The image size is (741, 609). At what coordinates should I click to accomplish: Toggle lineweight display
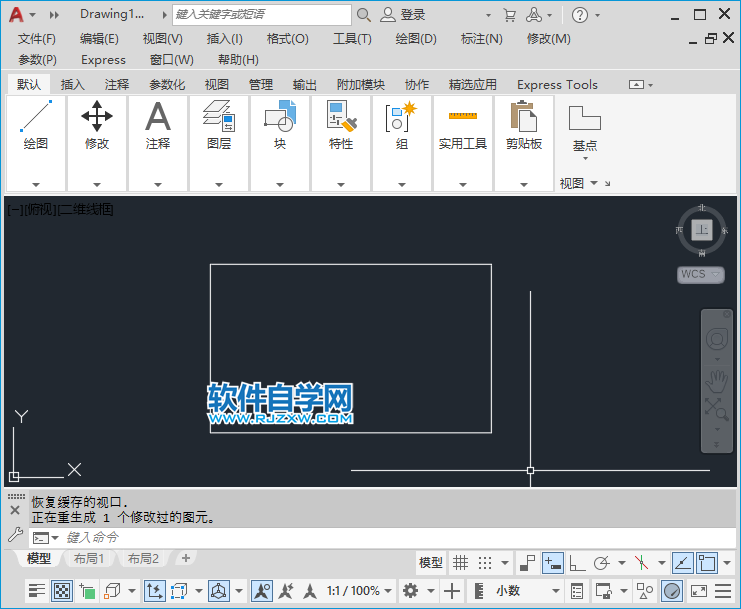(x=36, y=591)
